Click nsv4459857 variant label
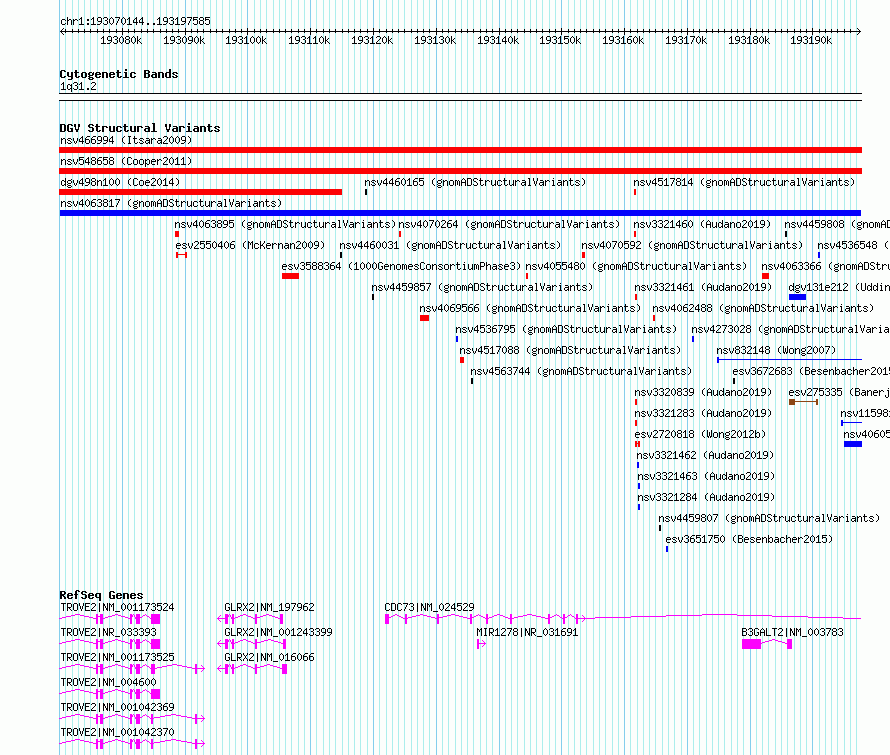Viewport: 890px width, 755px height. 482,287
